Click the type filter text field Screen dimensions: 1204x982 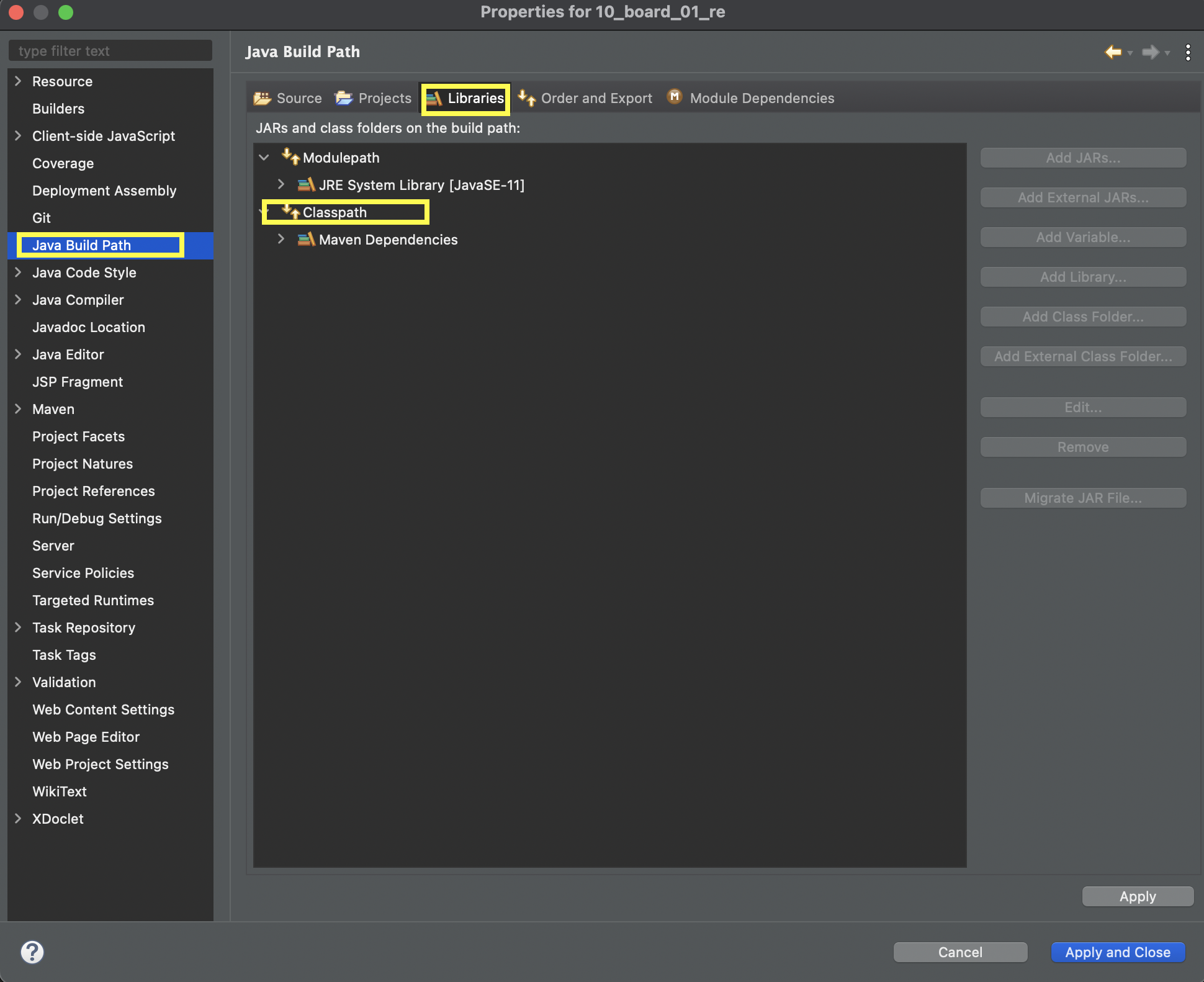point(110,51)
